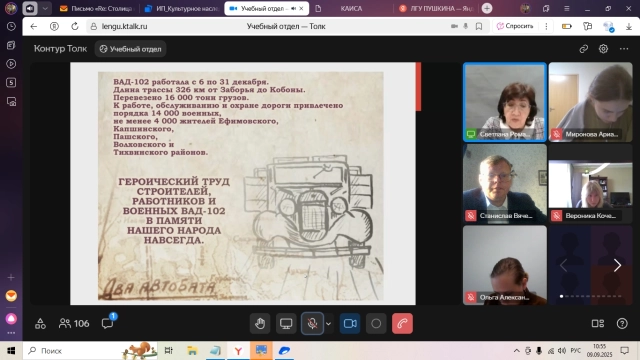The height and width of the screenshot is (360, 640).
Task: Raise hand in the meeting
Action: click(x=260, y=324)
